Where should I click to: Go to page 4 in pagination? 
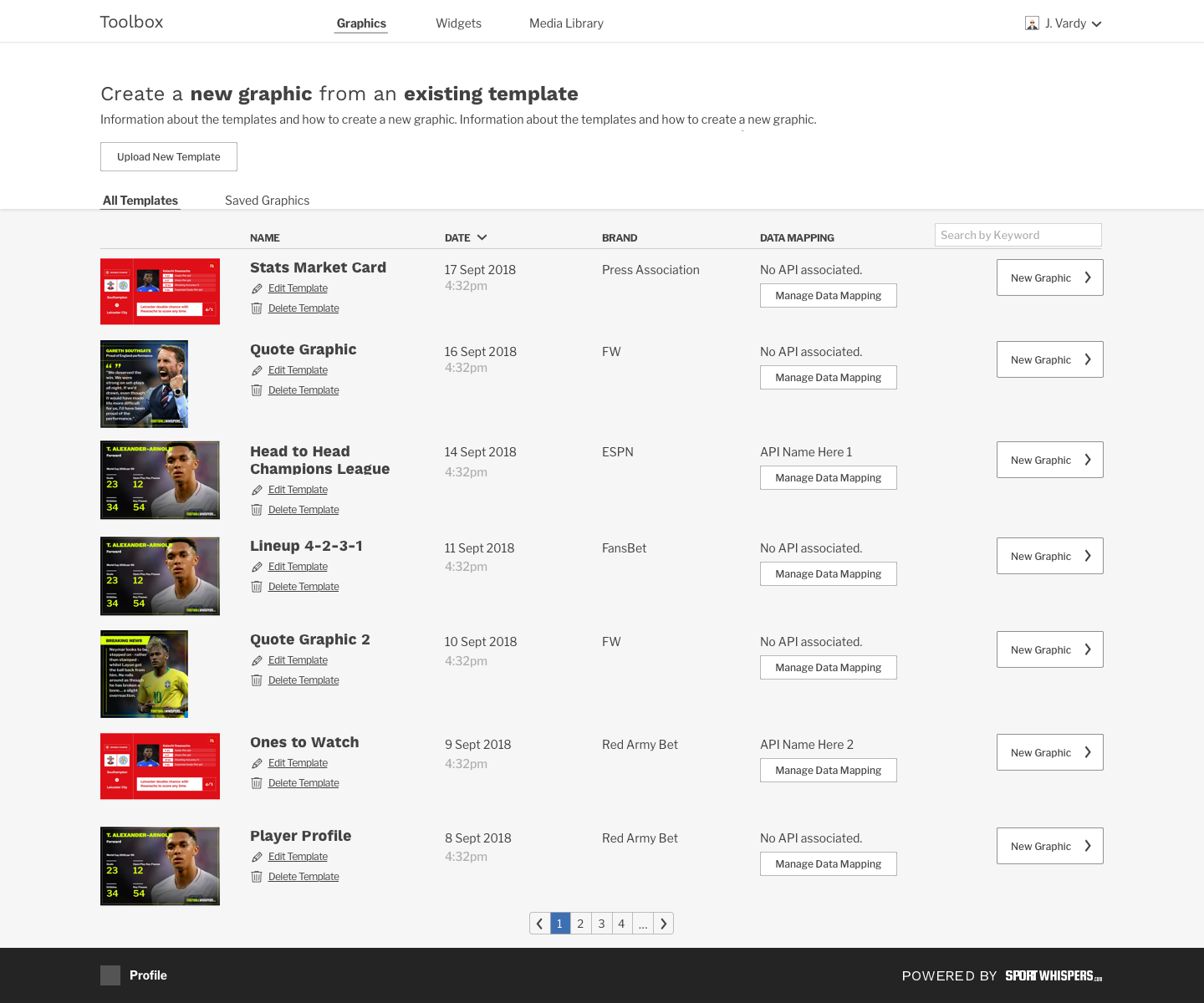621,924
